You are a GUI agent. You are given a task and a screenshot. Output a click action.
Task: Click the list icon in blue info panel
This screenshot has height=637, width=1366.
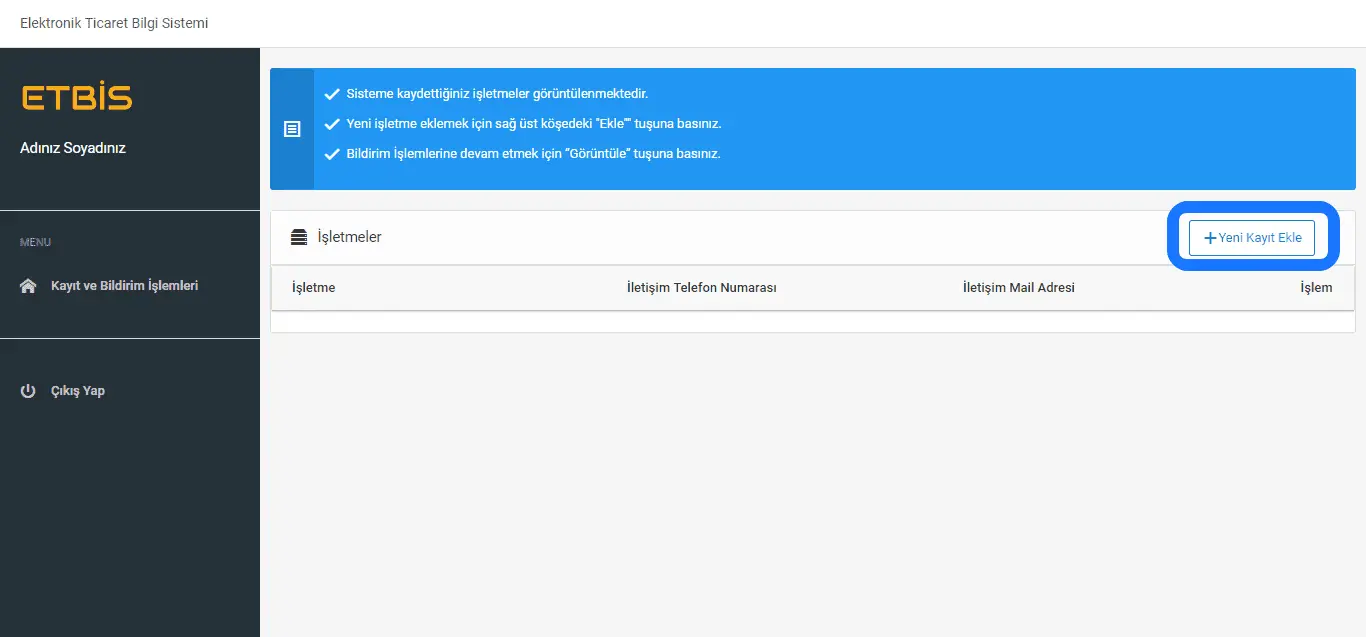(292, 129)
